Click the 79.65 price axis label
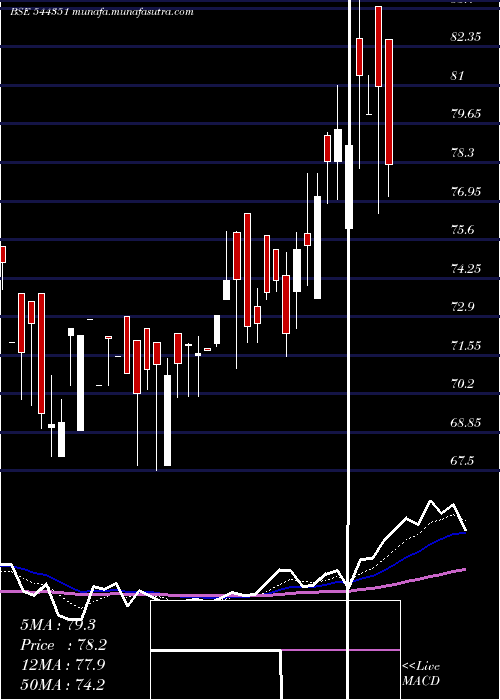The image size is (500, 700). (466, 114)
